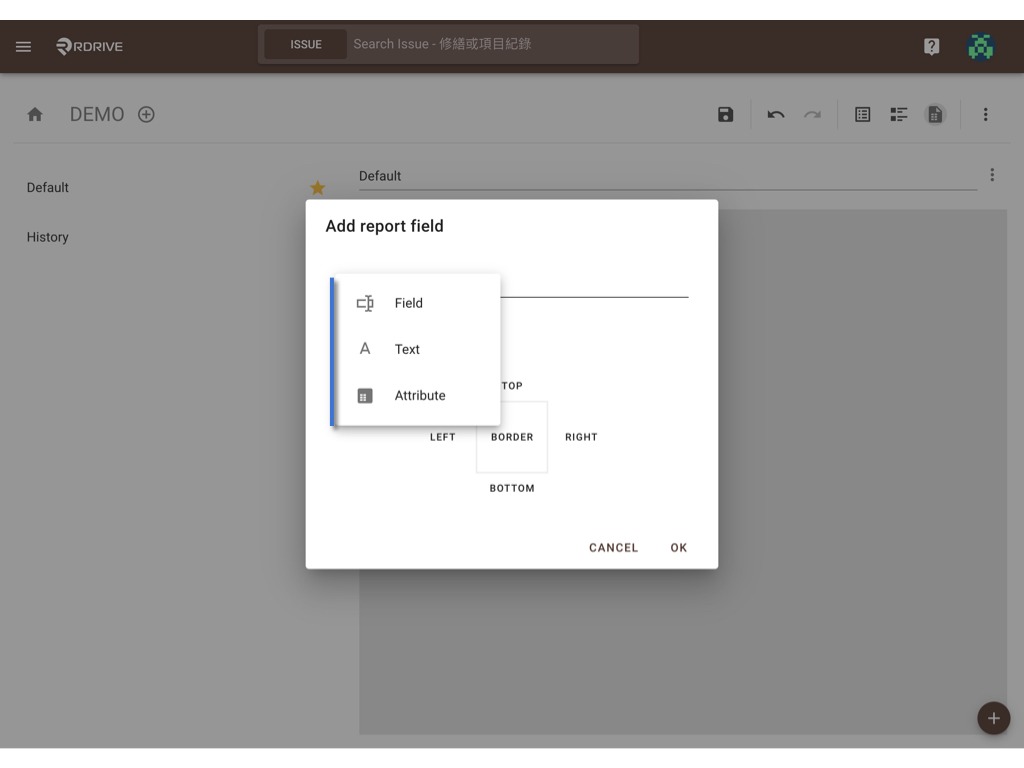
Task: Confirm with the OK button
Action: pyautogui.click(x=679, y=548)
